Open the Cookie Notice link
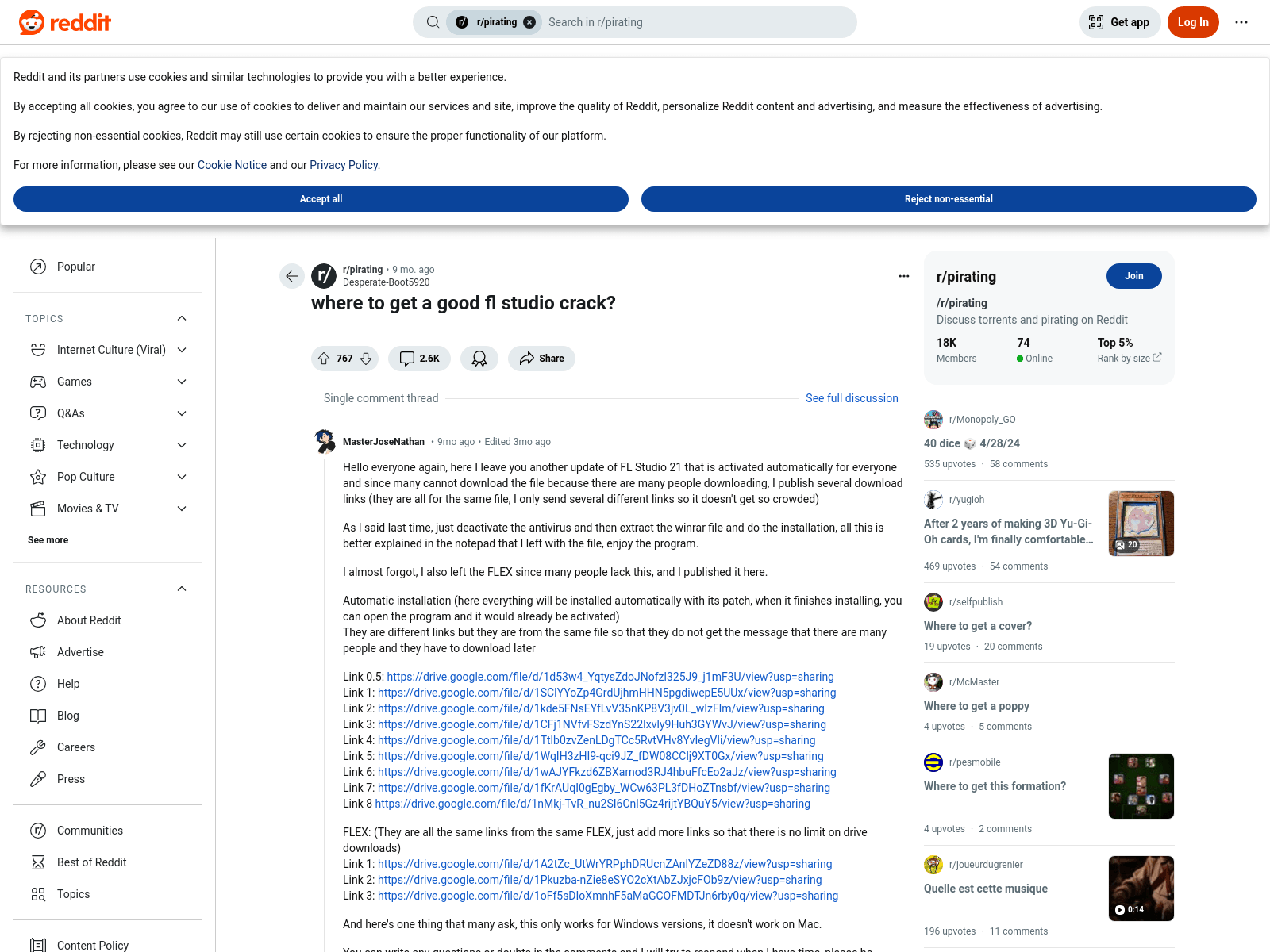 click(x=232, y=165)
